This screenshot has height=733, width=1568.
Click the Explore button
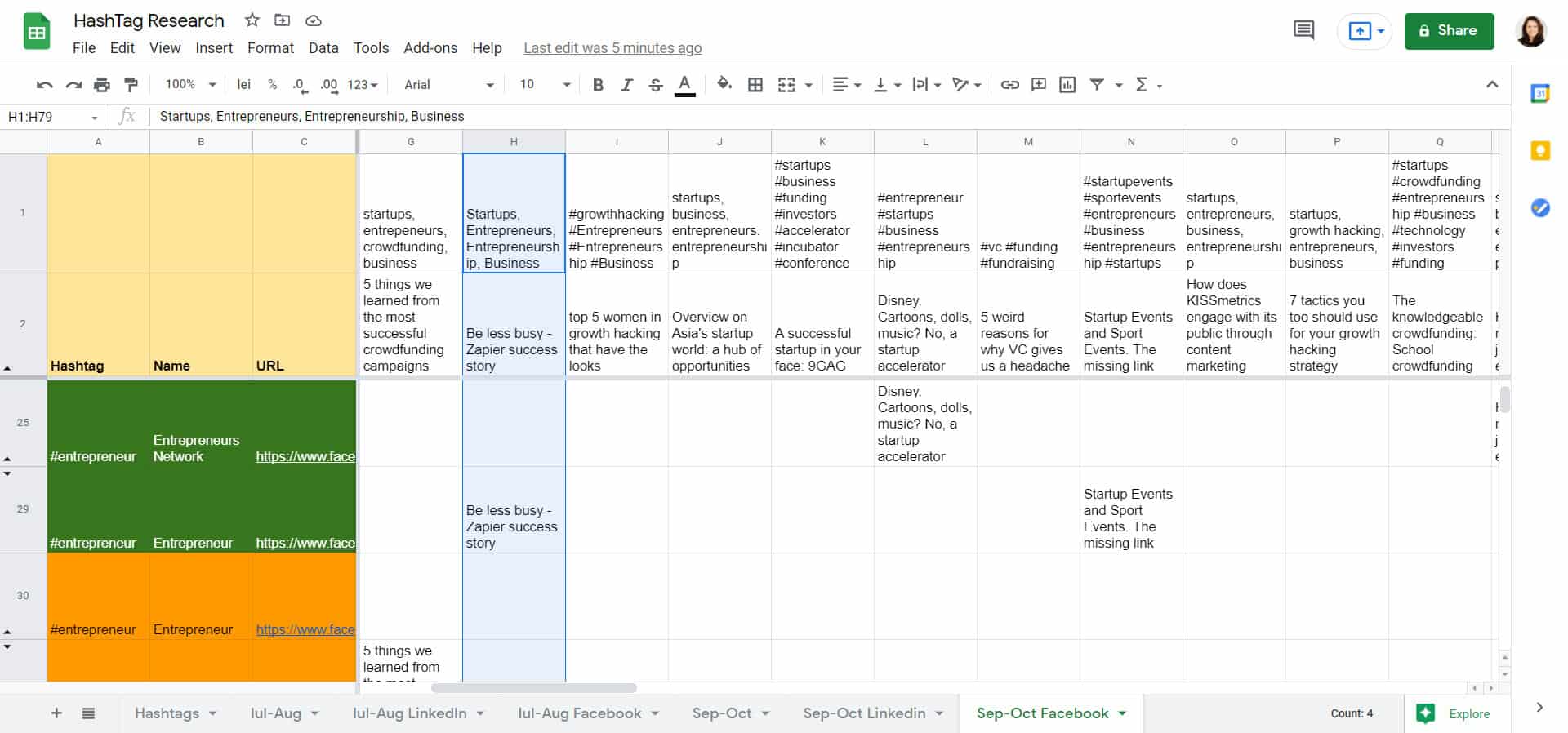point(1454,713)
